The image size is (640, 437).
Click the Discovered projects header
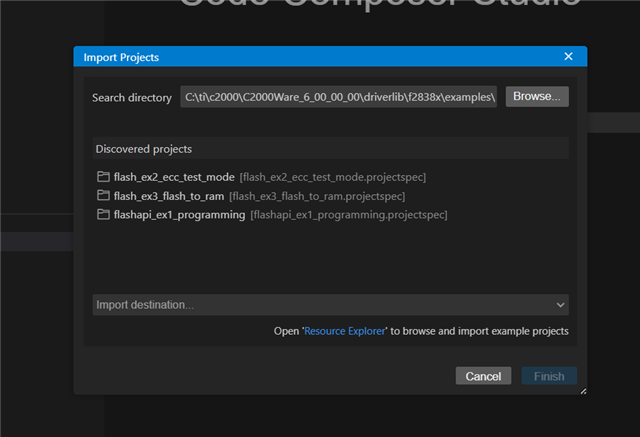144,149
